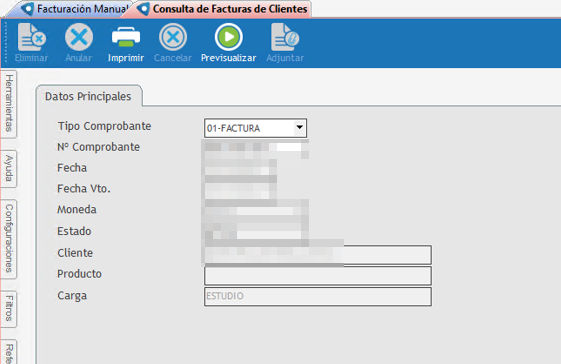Image resolution: width=561 pixels, height=364 pixels.
Task: Click the Carga field showing ESTUDIO
Action: [318, 296]
